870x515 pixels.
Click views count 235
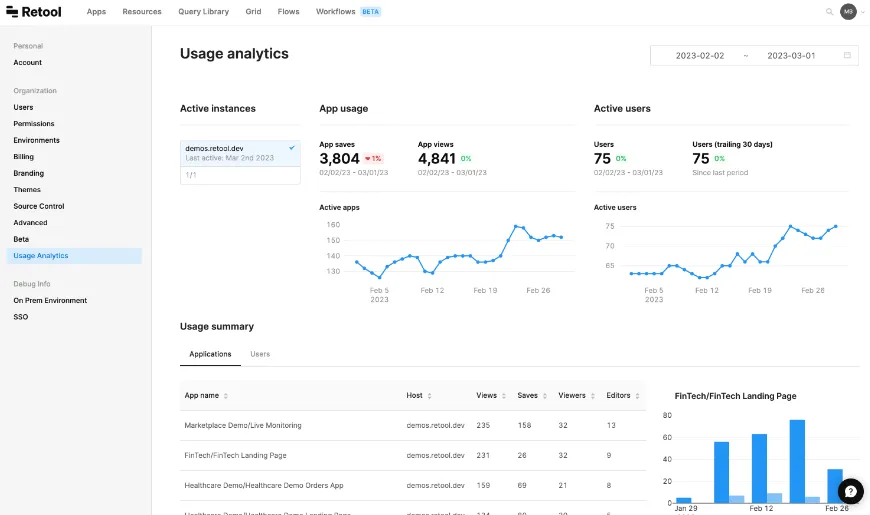[x=483, y=426]
